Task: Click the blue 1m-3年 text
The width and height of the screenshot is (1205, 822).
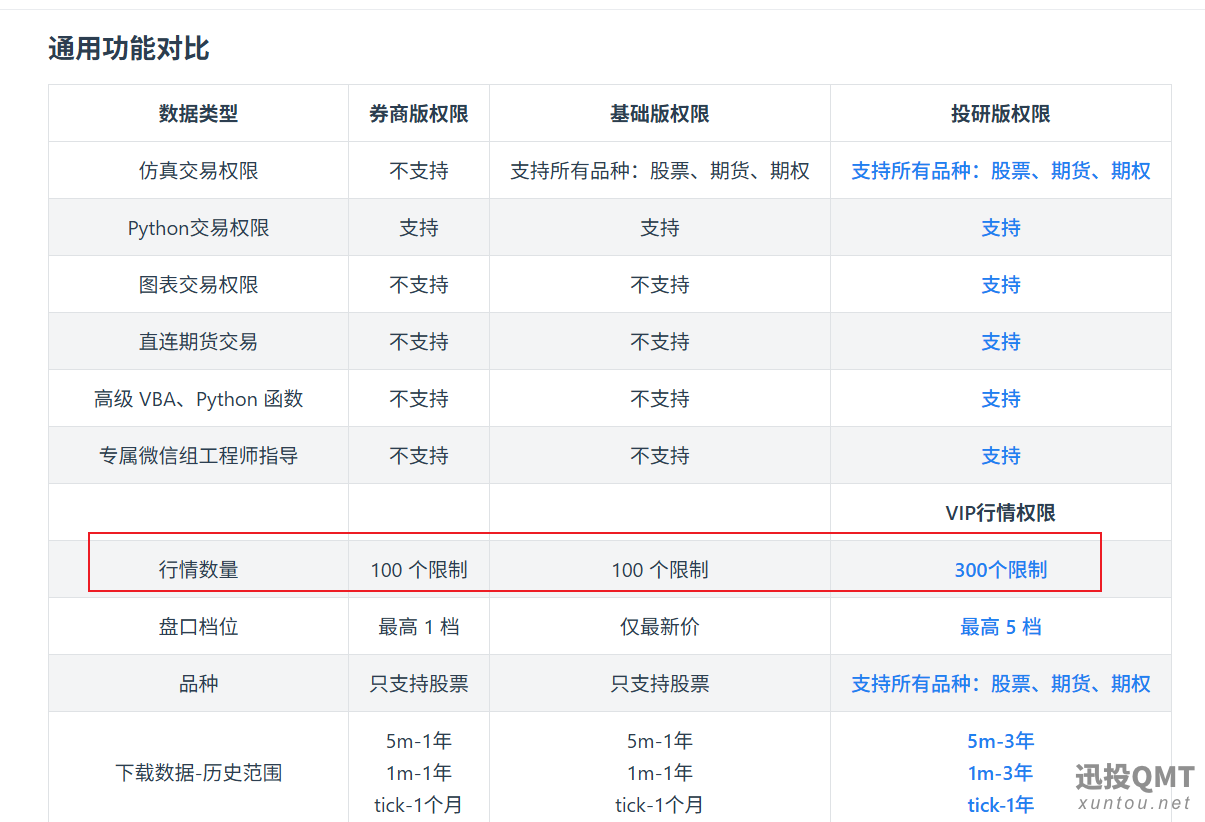Action: (x=1000, y=773)
